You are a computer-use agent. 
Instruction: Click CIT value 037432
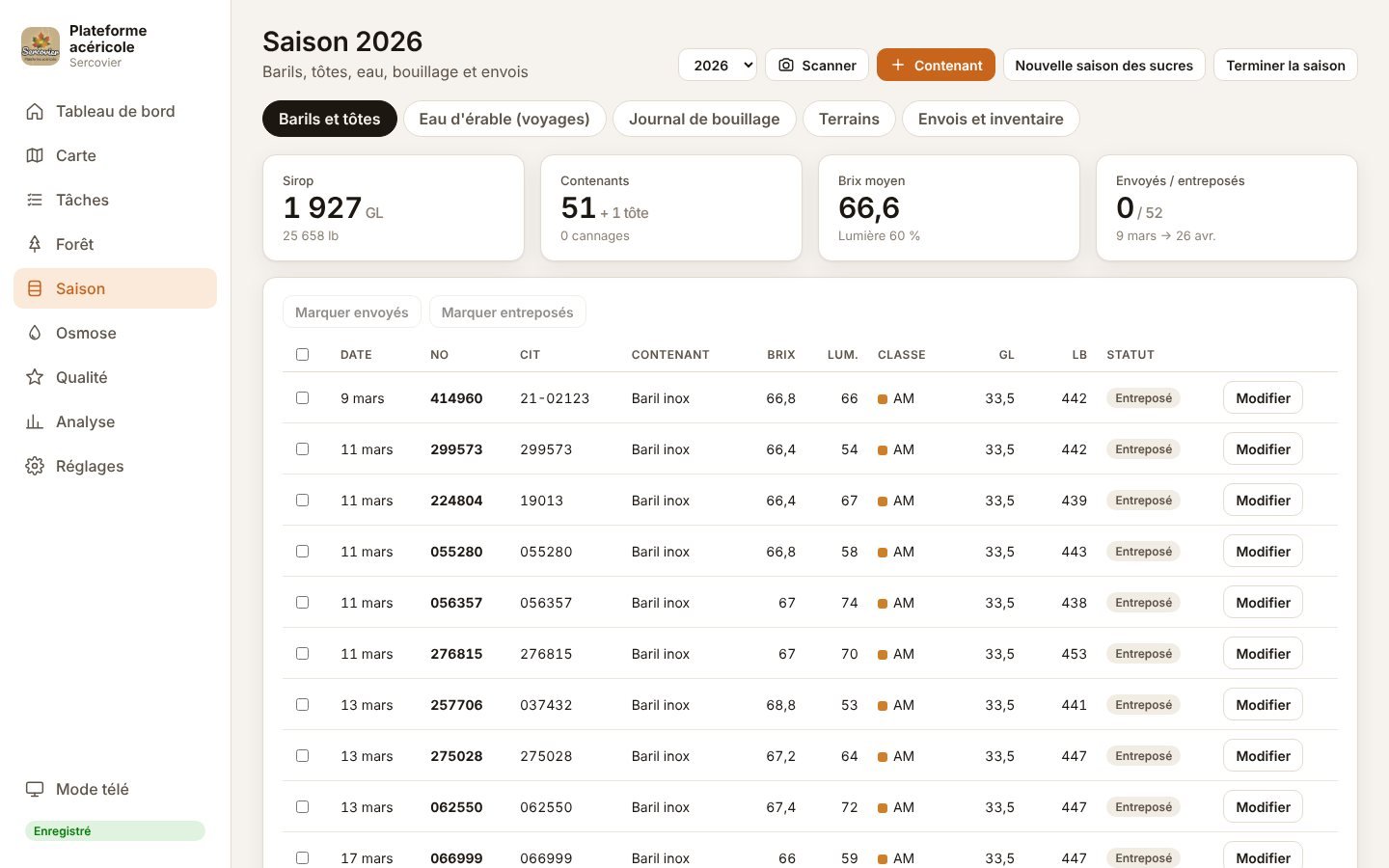[x=546, y=705]
